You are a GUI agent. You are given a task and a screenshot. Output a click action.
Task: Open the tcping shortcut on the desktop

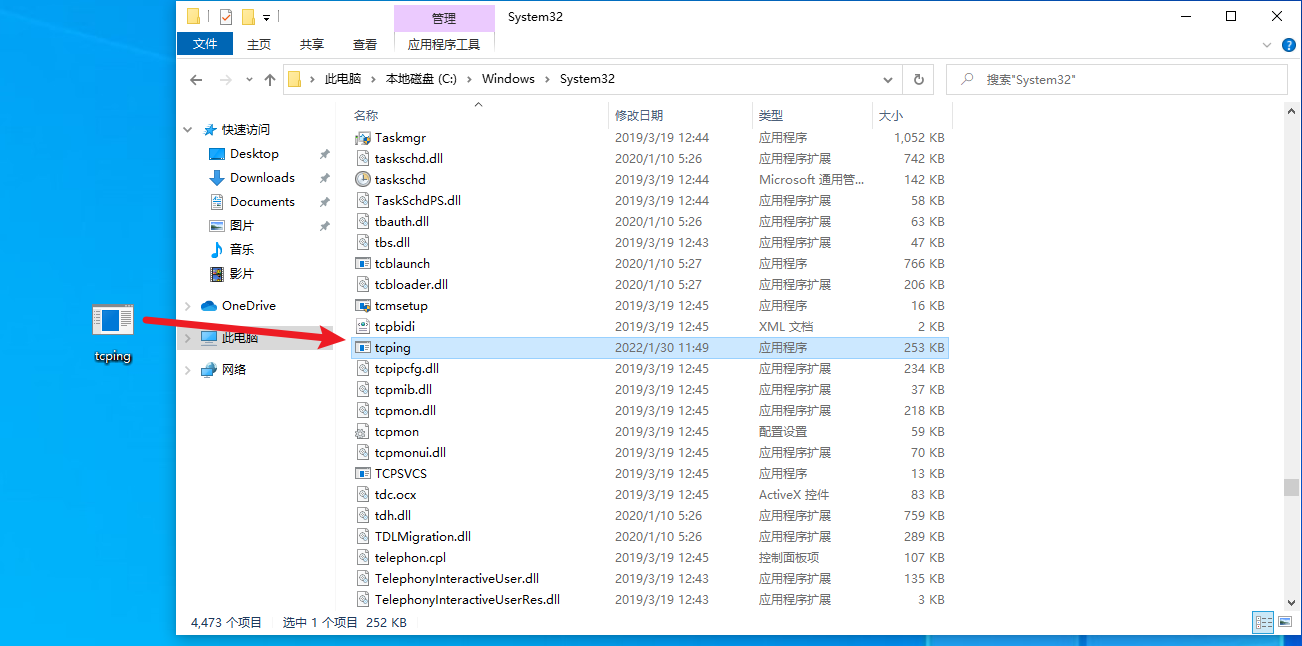pos(112,332)
